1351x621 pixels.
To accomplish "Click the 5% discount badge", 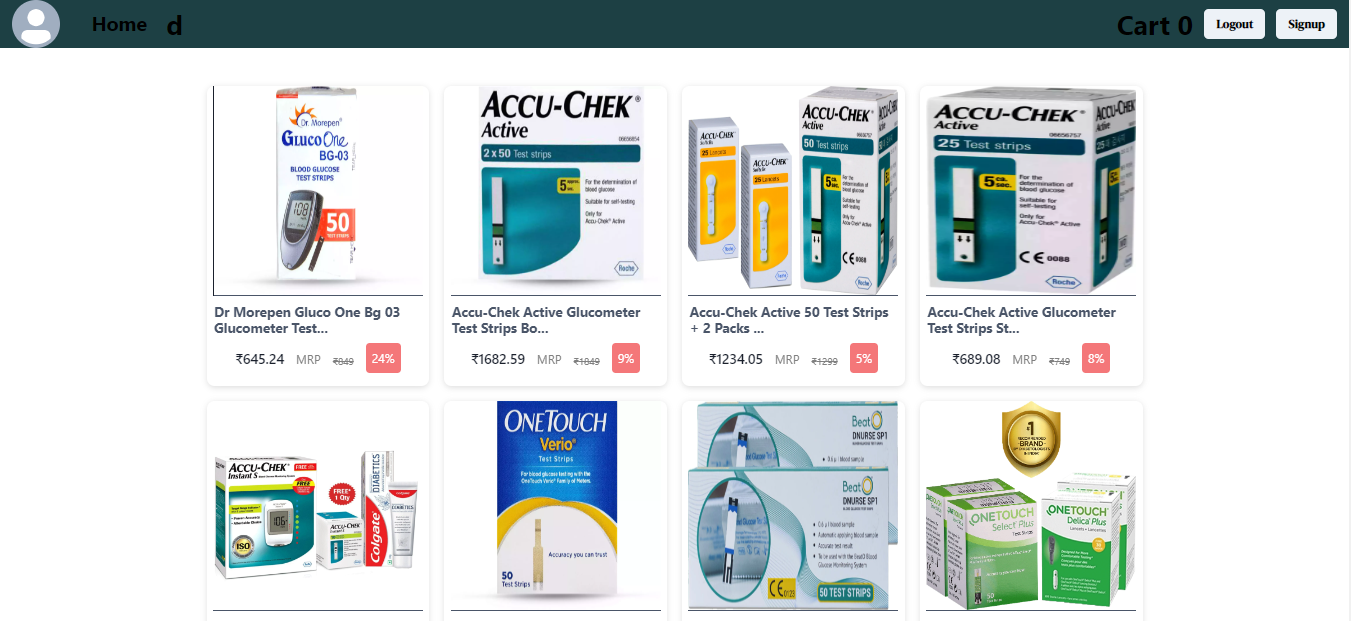I will point(864,358).
